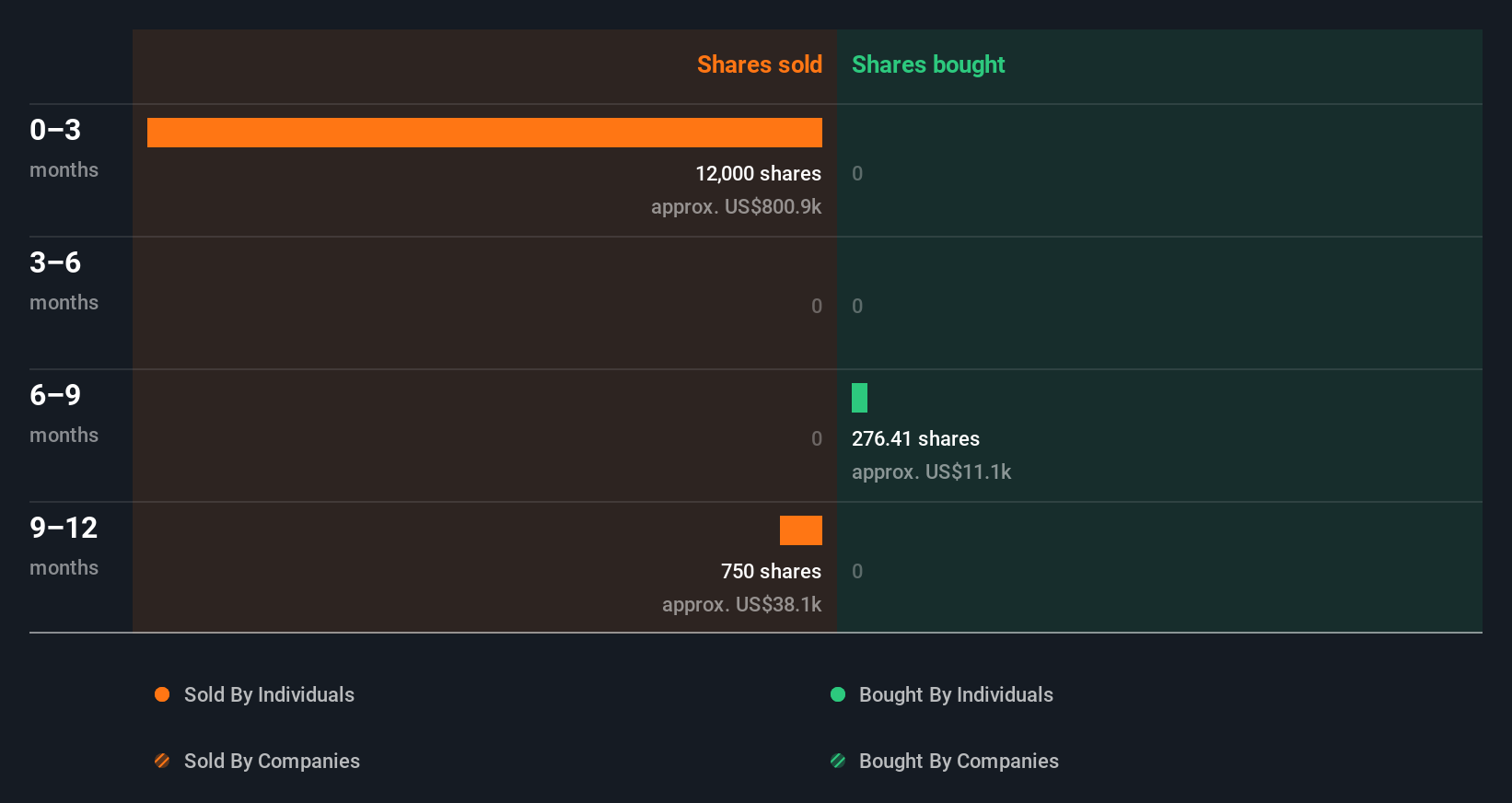Viewport: 1512px width, 803px height.
Task: Click the orange Sold By Individuals legend dot
Action: (x=162, y=694)
